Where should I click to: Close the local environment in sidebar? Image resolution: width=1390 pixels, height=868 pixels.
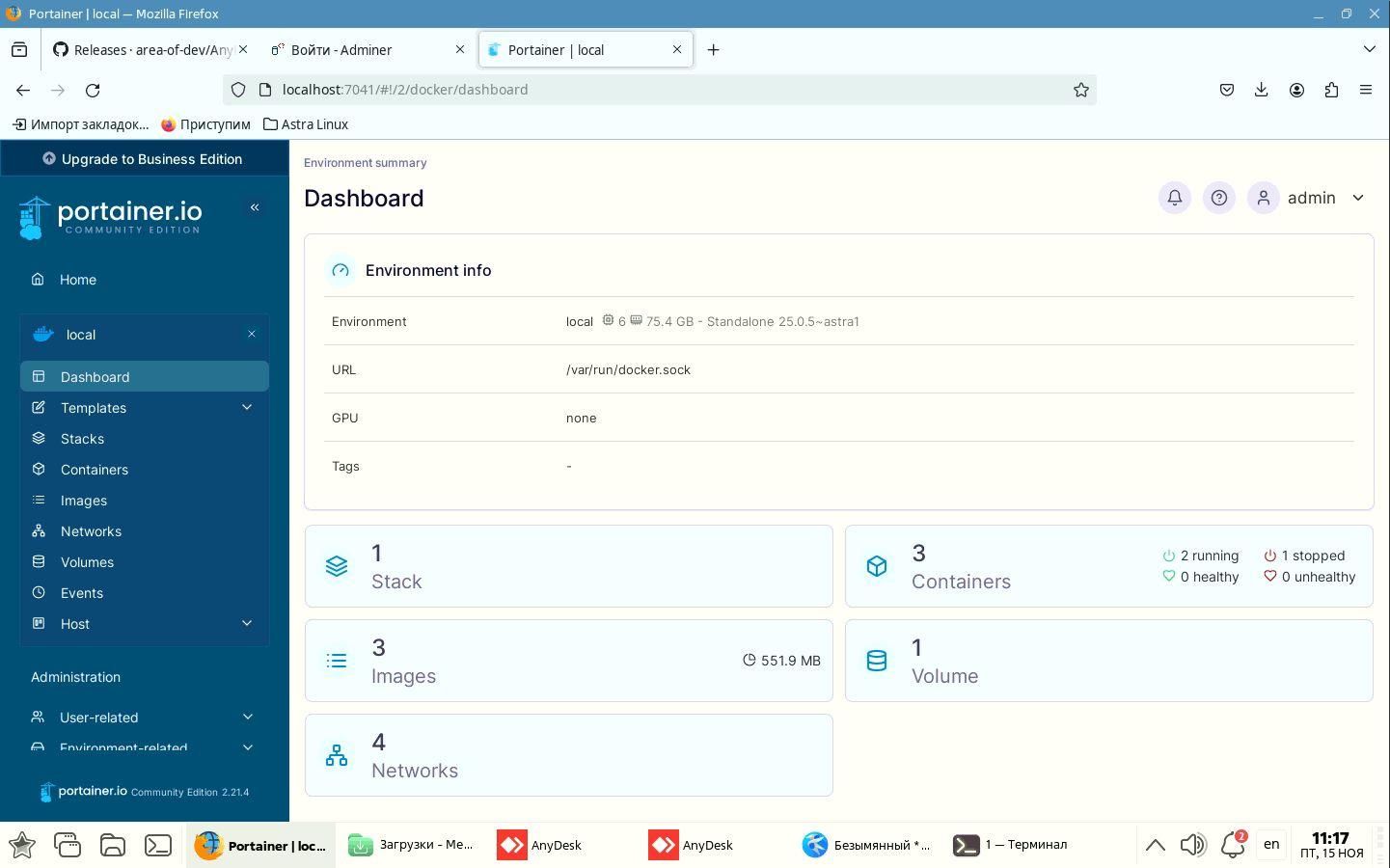252,334
